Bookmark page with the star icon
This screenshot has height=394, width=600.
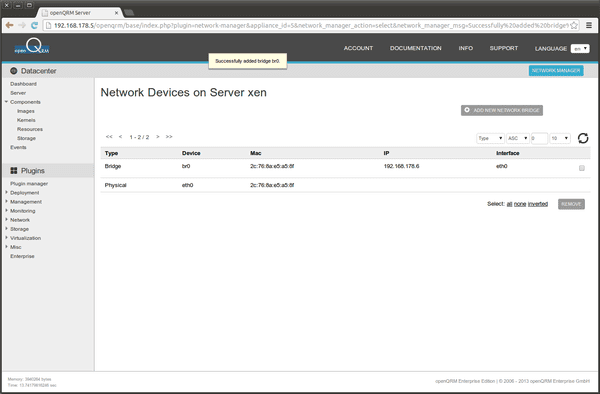coord(574,25)
